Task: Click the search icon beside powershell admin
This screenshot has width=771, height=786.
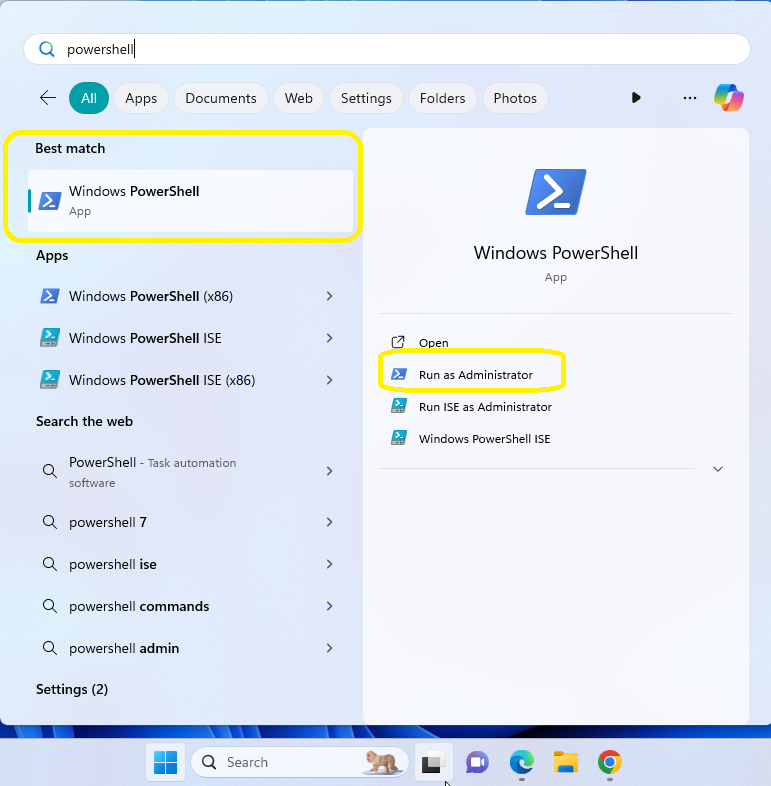Action: pyautogui.click(x=49, y=648)
